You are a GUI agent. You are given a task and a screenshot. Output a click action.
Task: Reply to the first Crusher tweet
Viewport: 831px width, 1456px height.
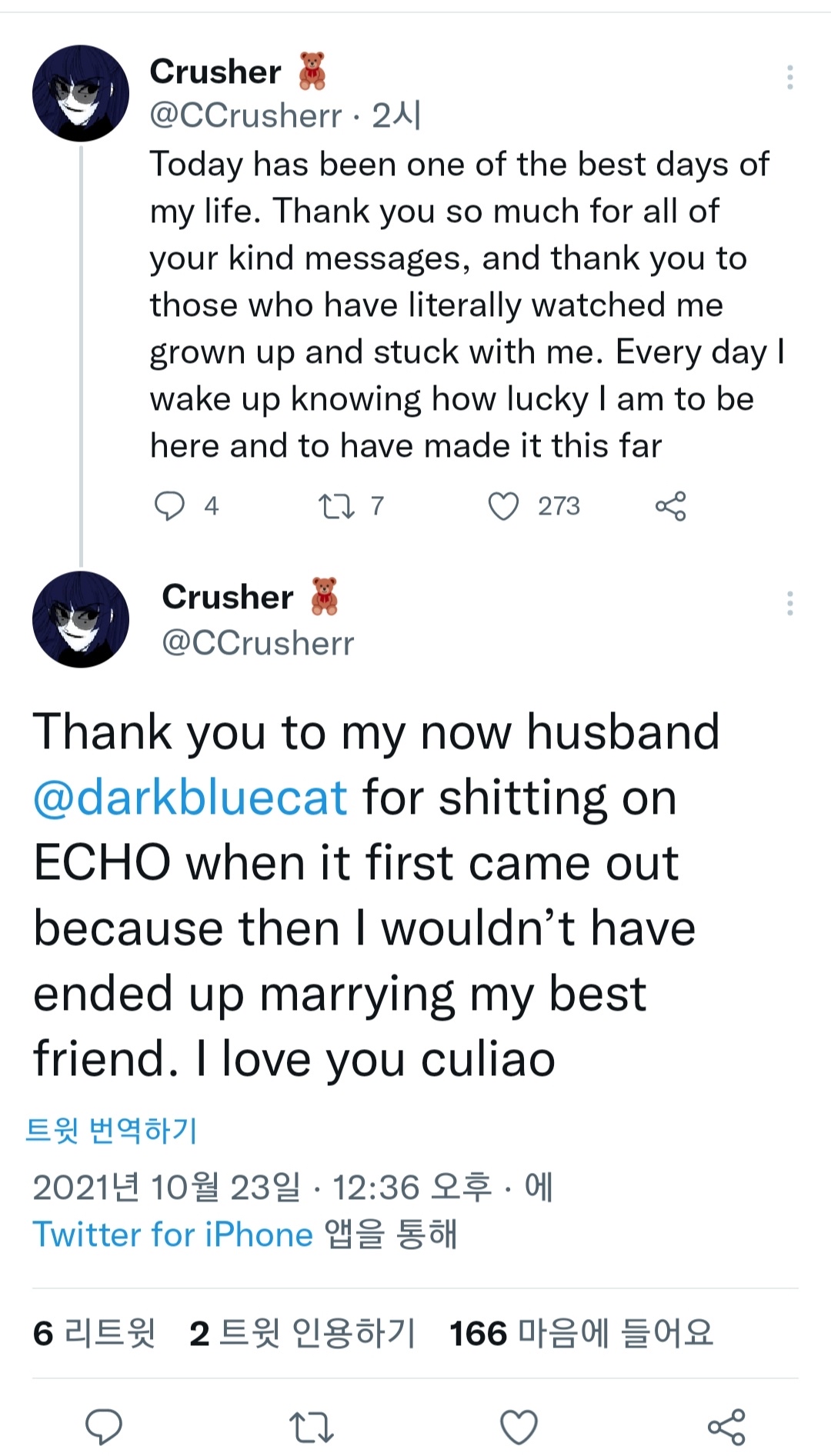tap(170, 506)
